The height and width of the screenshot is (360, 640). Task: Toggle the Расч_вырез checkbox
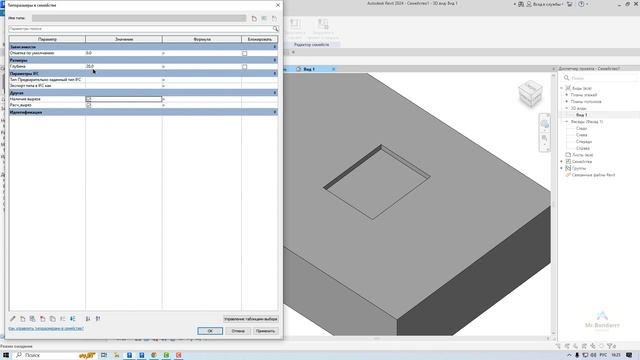(x=89, y=105)
